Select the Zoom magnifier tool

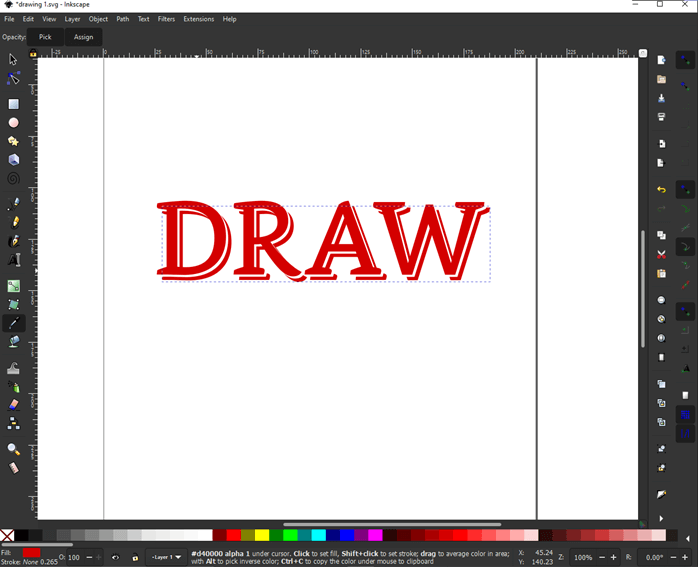[x=13, y=449]
